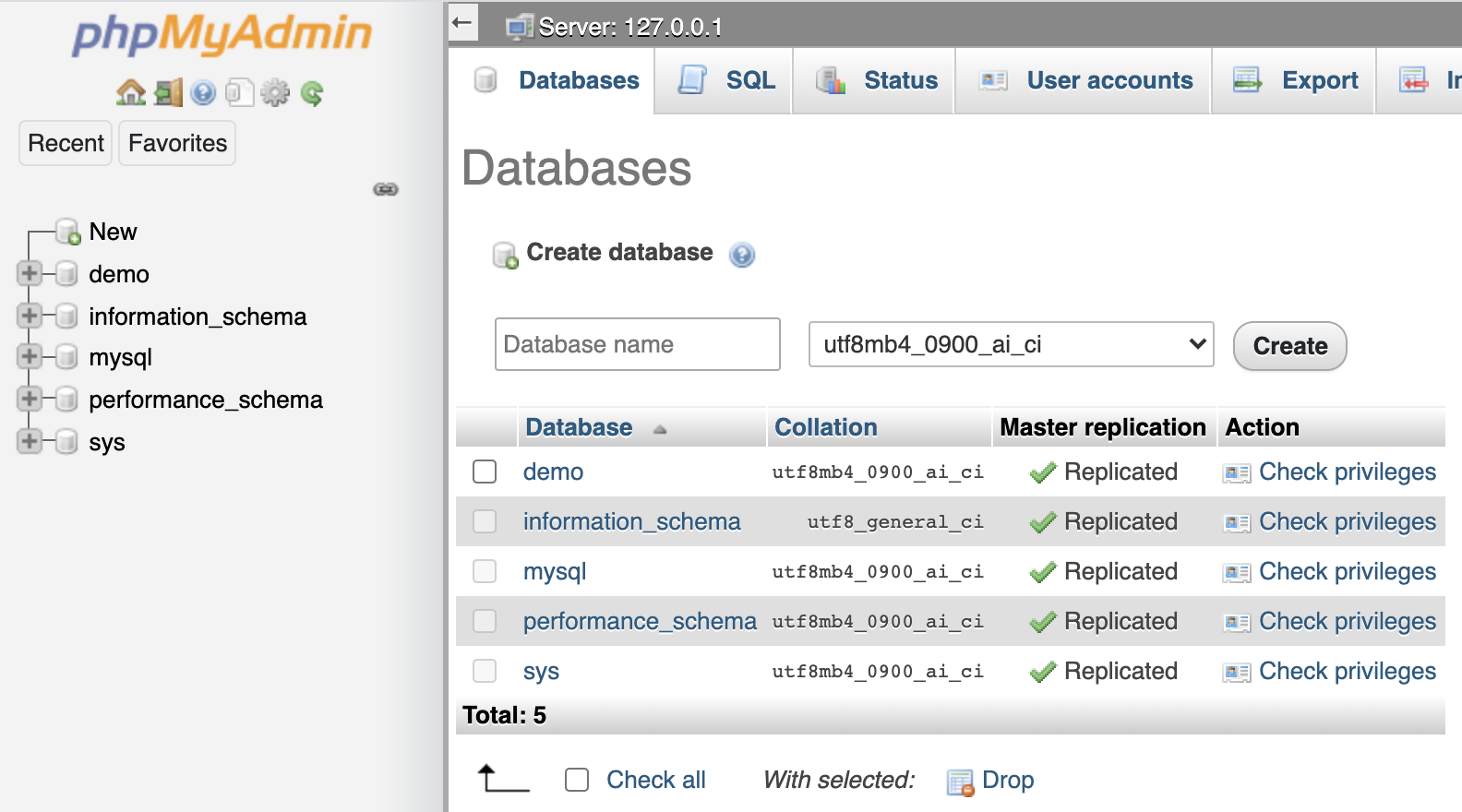Viewport: 1462px width, 812px height.
Task: Click the Drop icon beside With selected
Action: pos(961,782)
